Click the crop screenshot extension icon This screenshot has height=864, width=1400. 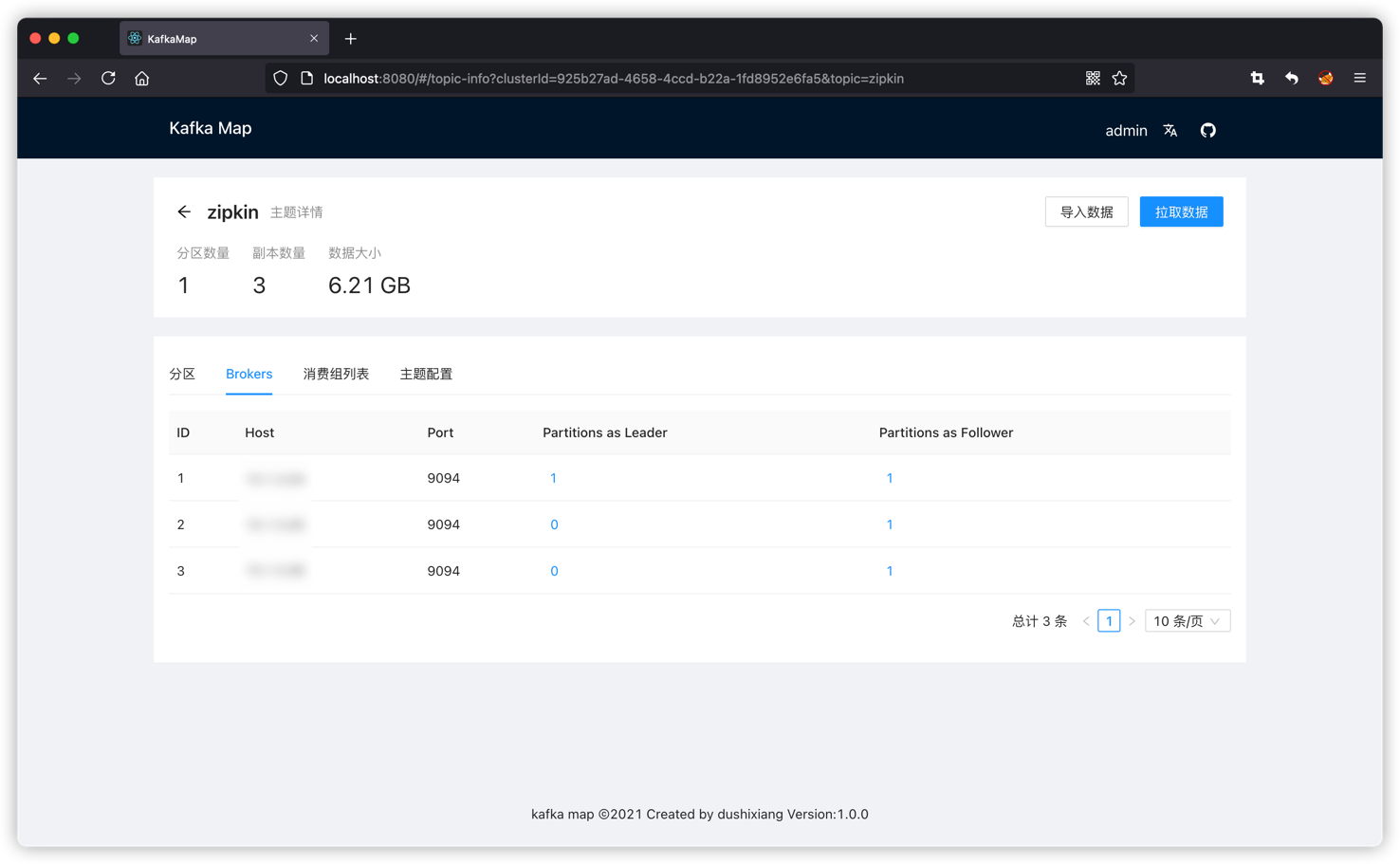coord(1258,79)
